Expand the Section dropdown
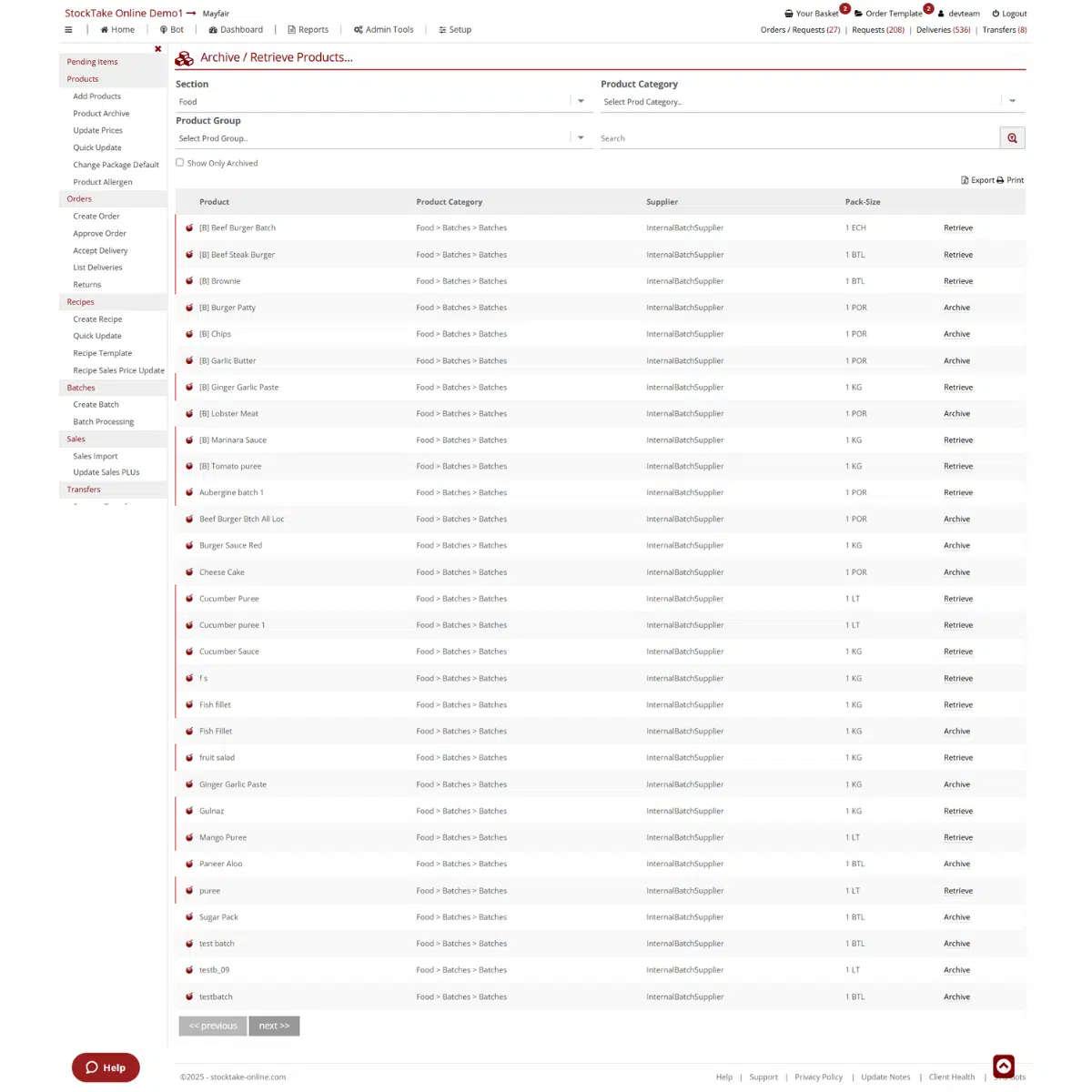 pos(581,101)
